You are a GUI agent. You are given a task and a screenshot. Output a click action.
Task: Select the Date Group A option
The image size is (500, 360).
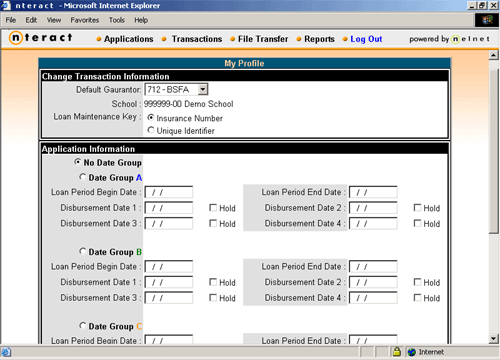click(82, 177)
